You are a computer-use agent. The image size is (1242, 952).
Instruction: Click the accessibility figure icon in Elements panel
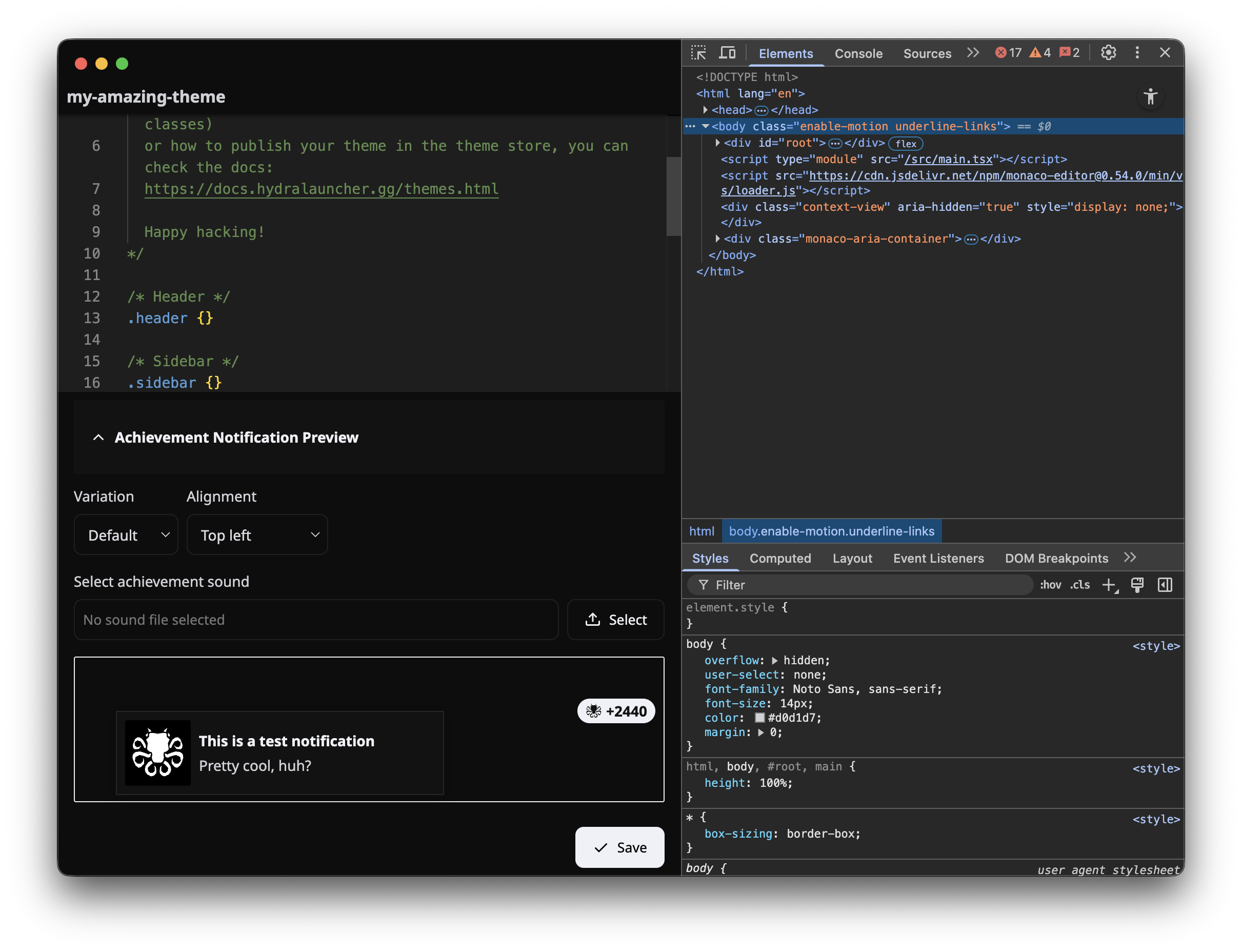pos(1151,96)
